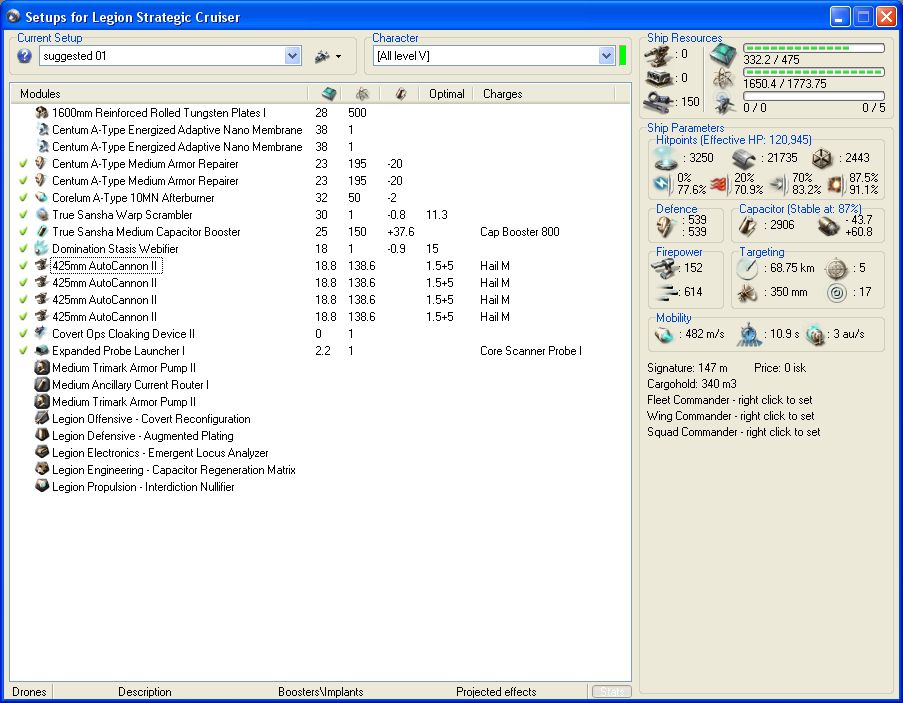Image resolution: width=903 pixels, height=703 pixels.
Task: Click the structure hitpoints icon showing 2443
Action: [822, 158]
